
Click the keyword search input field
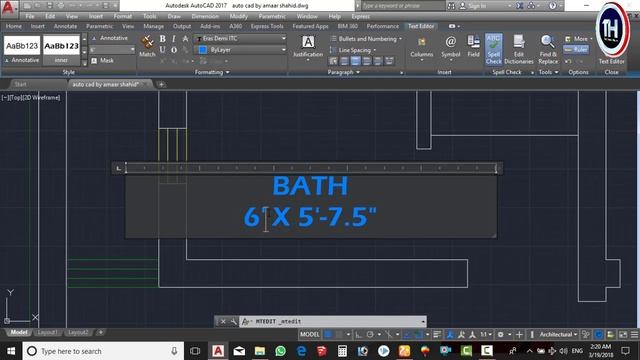tap(402, 6)
